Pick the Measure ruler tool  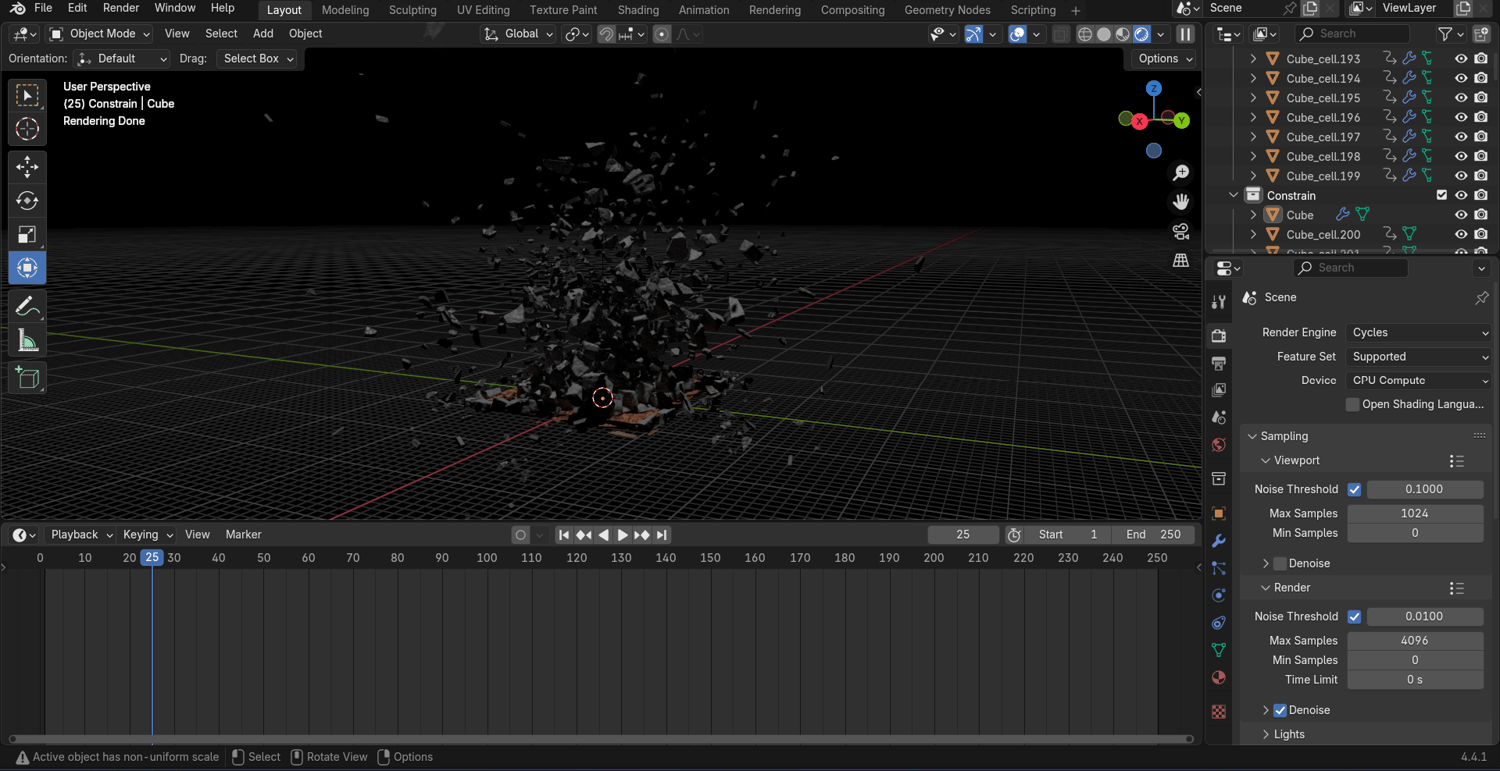pyautogui.click(x=27, y=341)
